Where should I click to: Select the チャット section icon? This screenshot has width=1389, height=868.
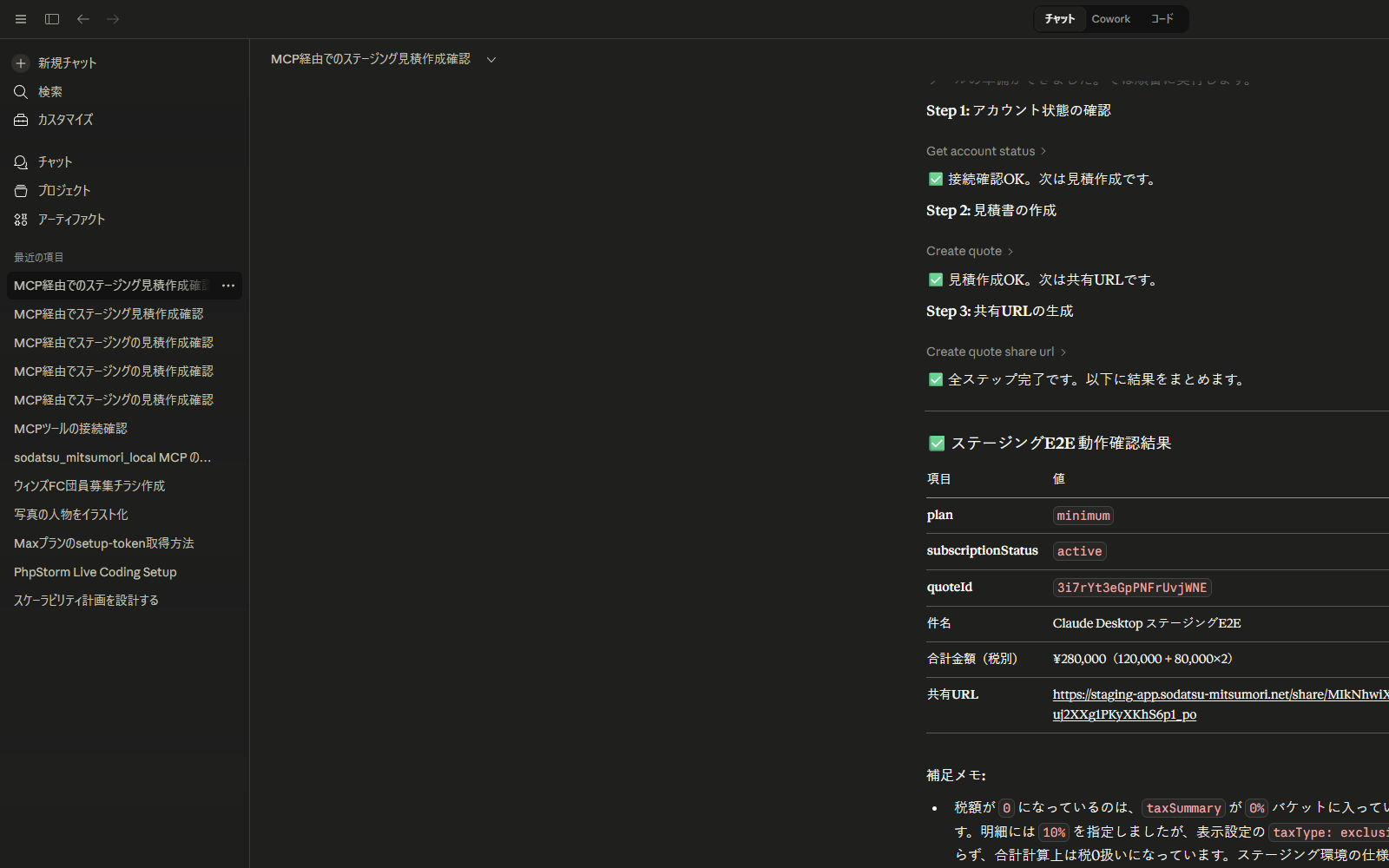tap(20, 161)
